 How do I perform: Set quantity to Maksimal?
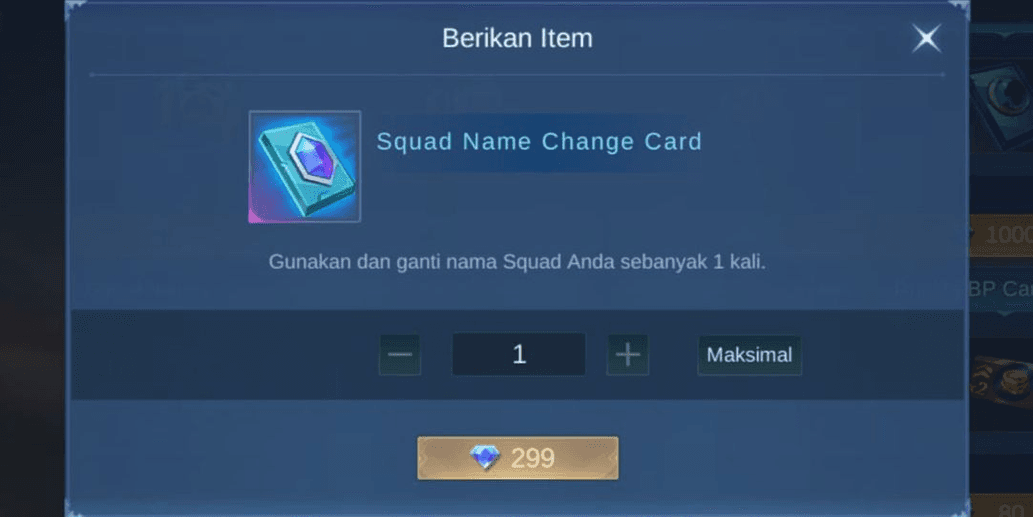750,355
